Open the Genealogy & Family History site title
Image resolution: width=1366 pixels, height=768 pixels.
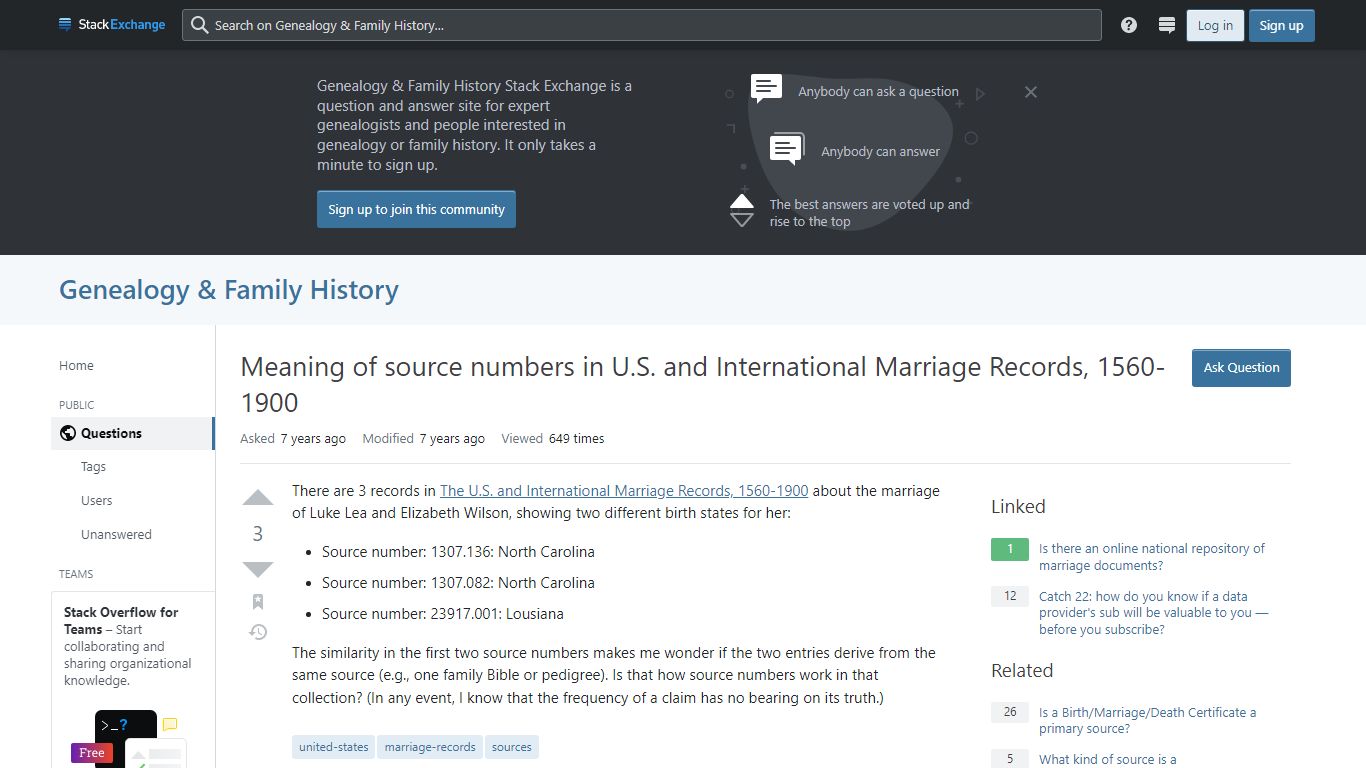[x=229, y=290]
